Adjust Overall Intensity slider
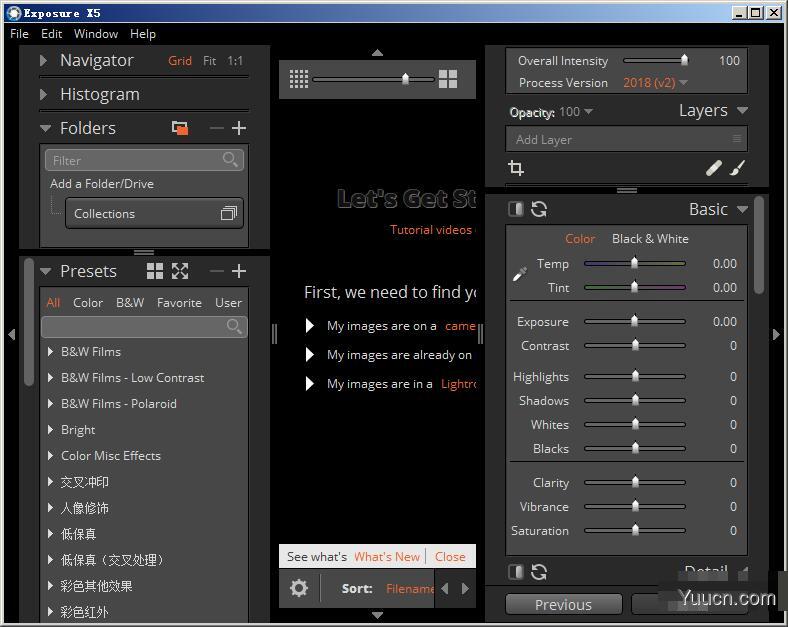This screenshot has width=788, height=627. point(655,60)
